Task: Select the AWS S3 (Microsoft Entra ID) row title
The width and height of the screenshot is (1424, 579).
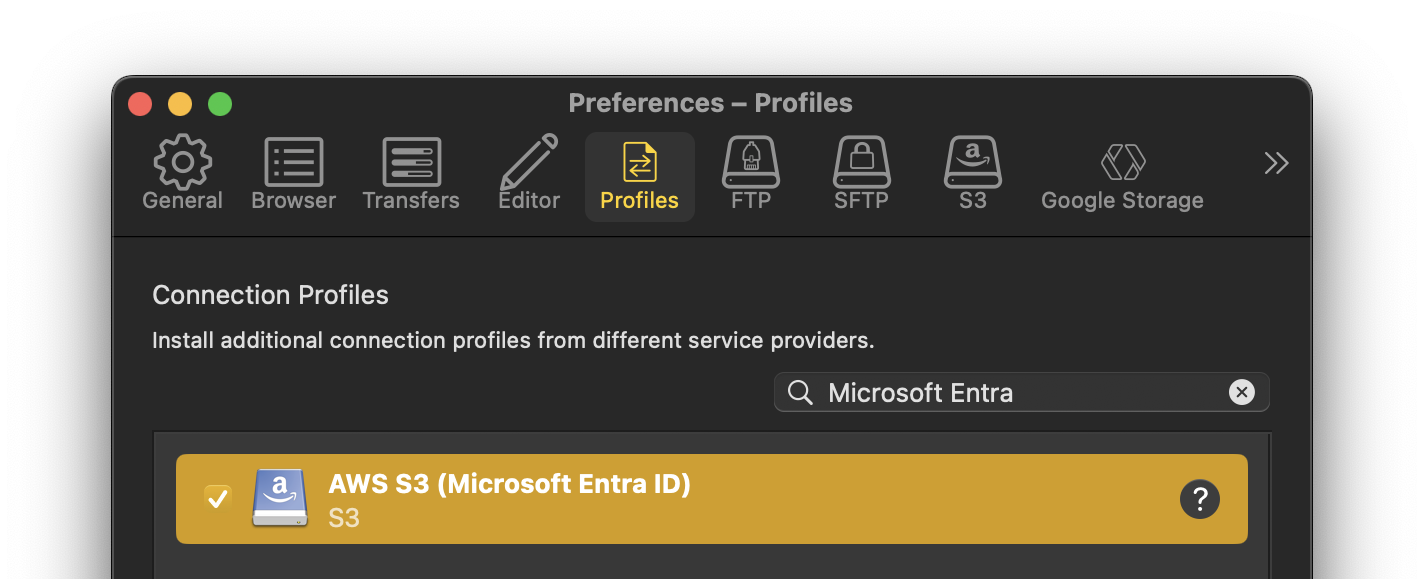Action: [x=509, y=484]
